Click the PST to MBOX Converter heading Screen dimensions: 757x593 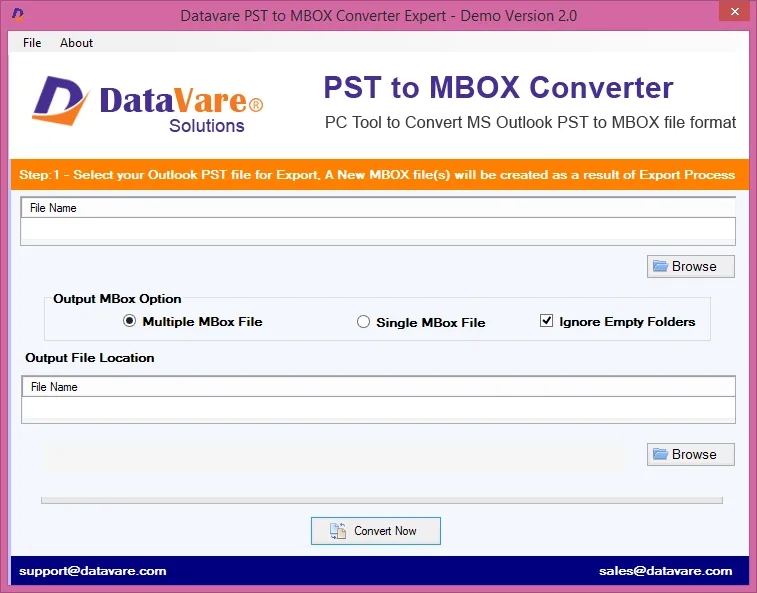(498, 88)
